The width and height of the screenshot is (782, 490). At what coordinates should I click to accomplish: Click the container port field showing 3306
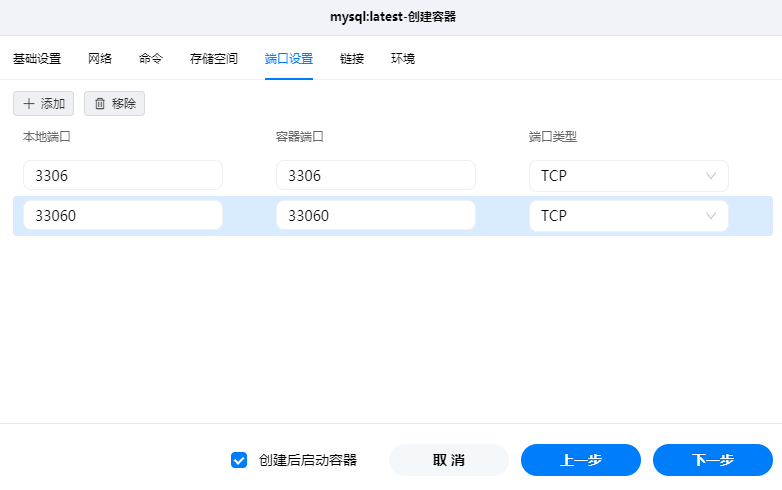(376, 175)
